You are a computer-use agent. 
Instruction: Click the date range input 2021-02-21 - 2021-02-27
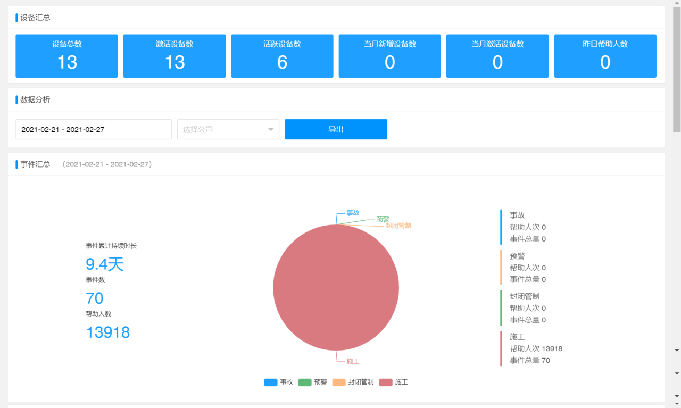tap(93, 129)
